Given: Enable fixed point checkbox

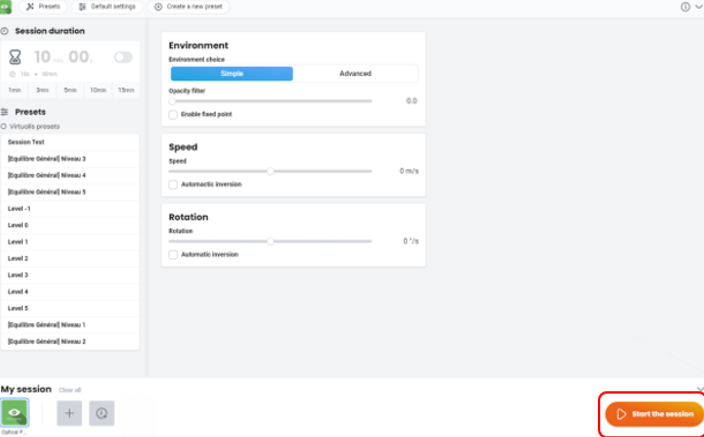Looking at the screenshot, I should [174, 115].
